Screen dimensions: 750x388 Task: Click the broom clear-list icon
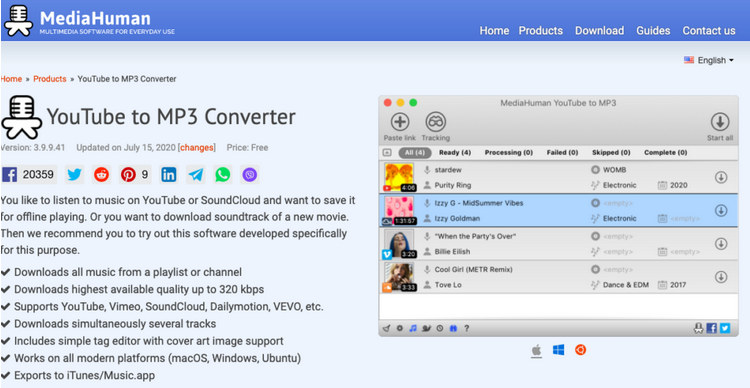(386, 329)
